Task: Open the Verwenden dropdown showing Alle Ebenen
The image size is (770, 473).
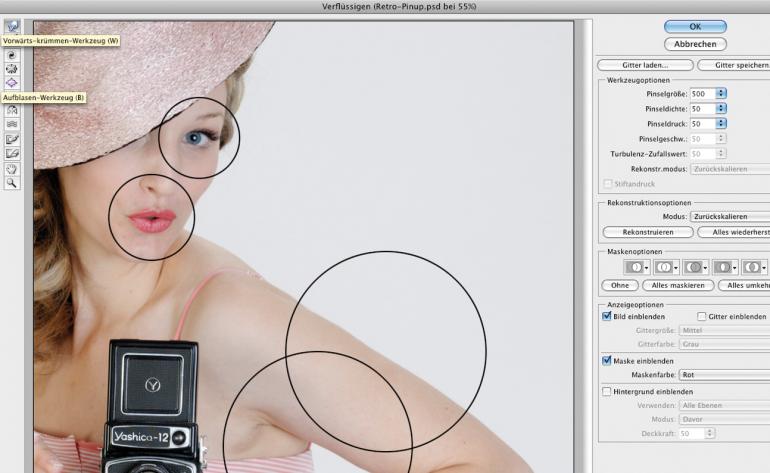Action: pos(724,405)
